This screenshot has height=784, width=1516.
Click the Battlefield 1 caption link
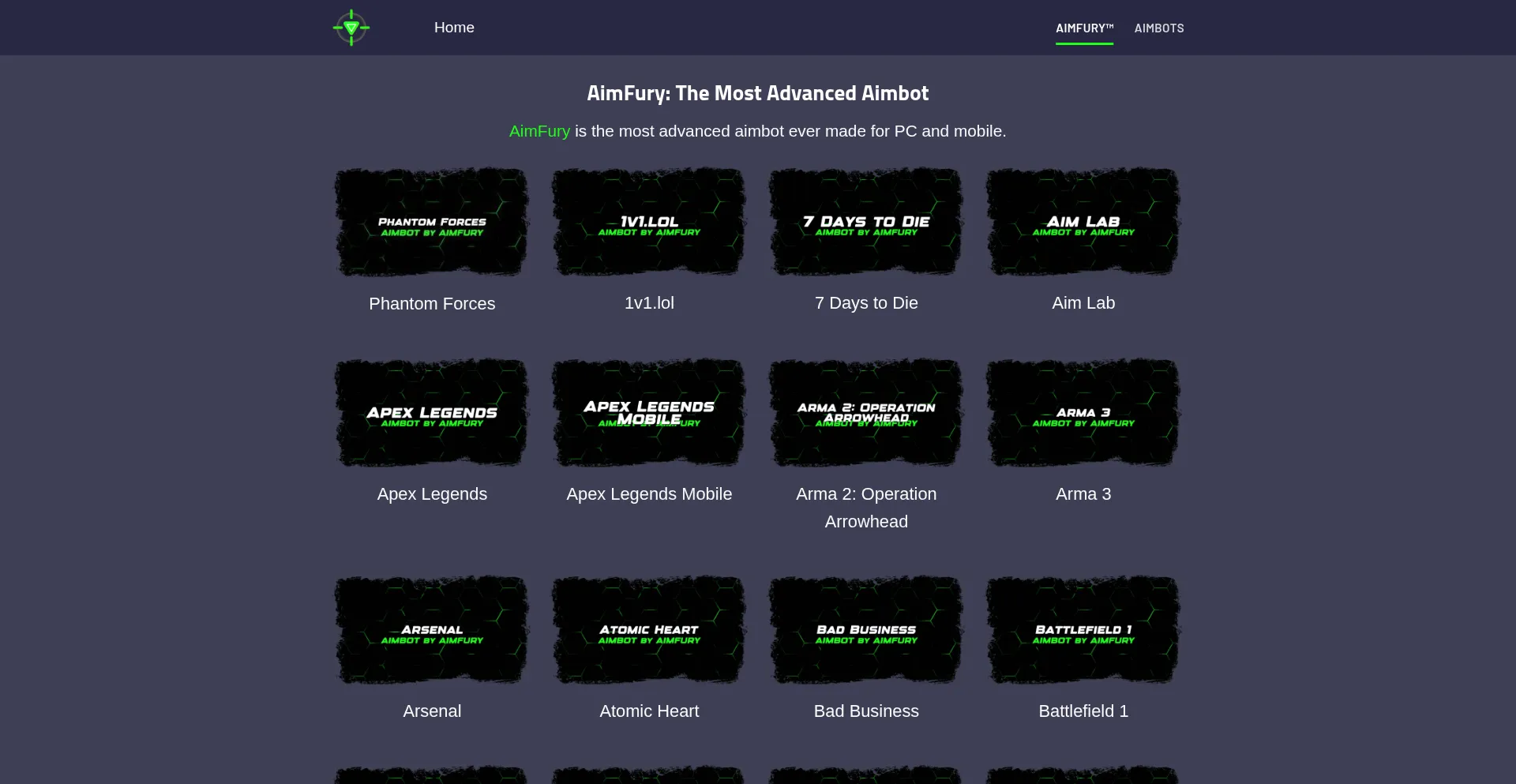pos(1083,711)
